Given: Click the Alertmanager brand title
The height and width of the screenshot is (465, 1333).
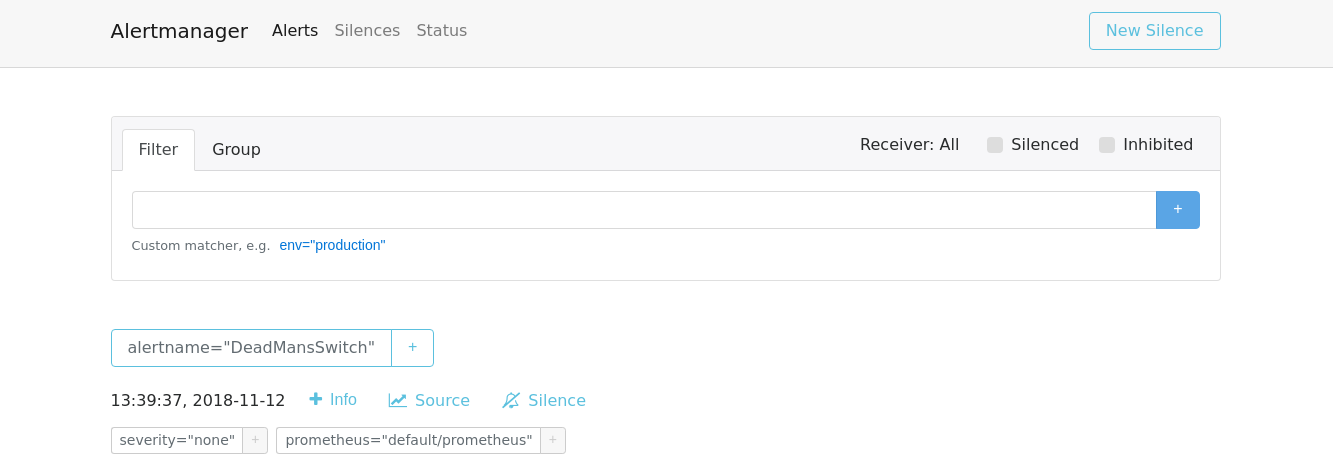Looking at the screenshot, I should tap(179, 31).
